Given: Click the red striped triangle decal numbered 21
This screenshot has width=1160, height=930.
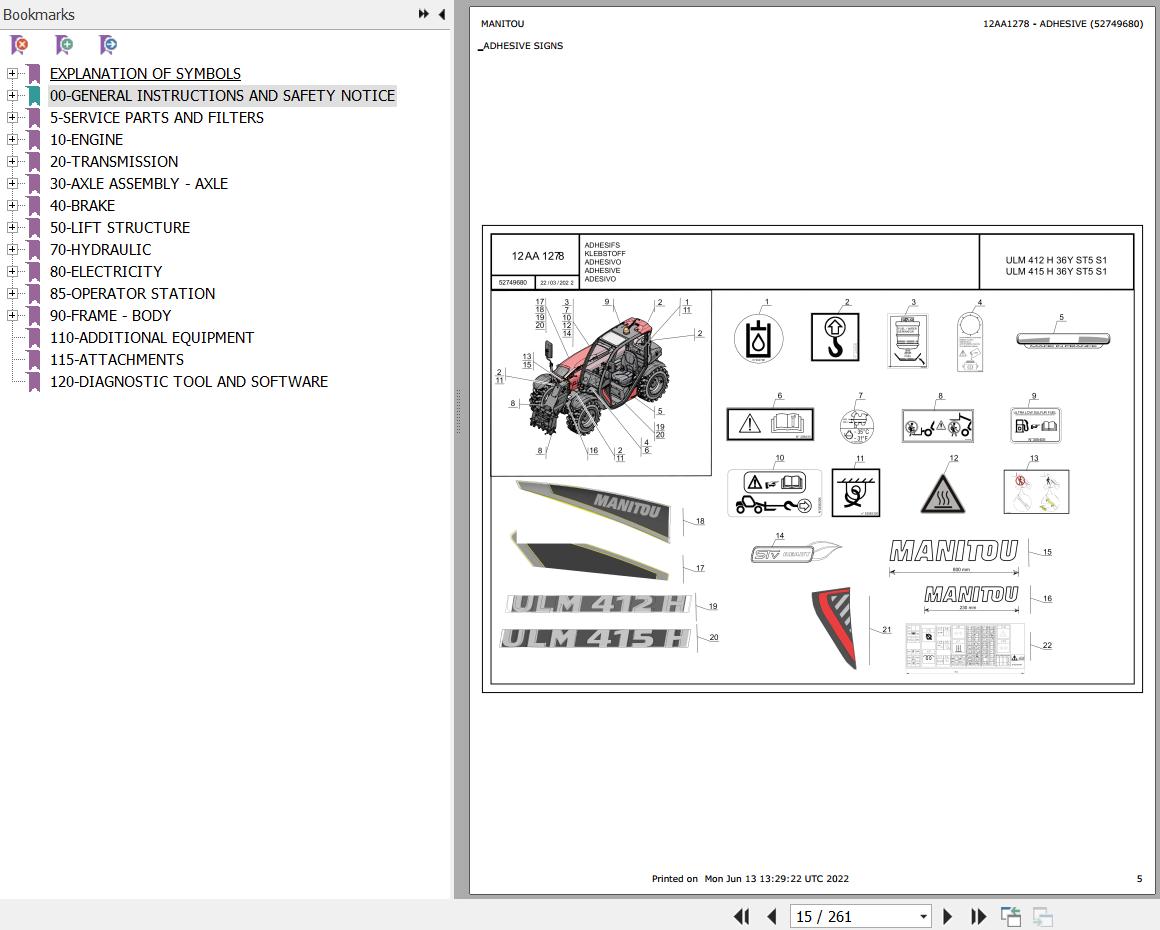Looking at the screenshot, I should 834,627.
